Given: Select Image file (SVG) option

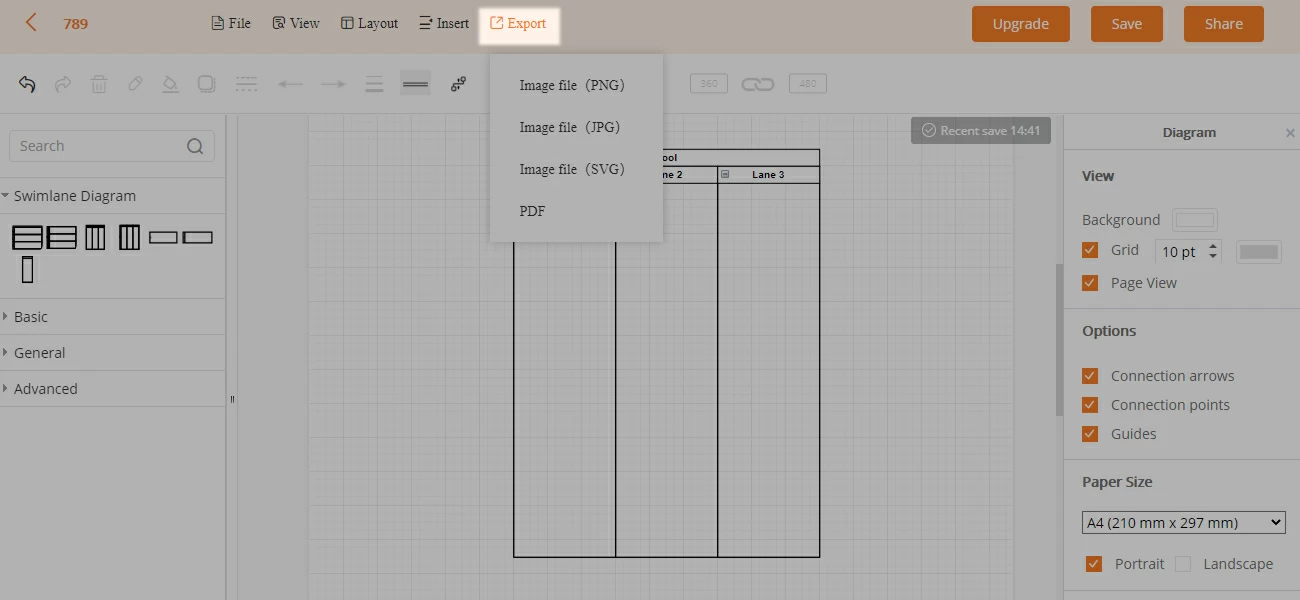Looking at the screenshot, I should pos(572,169).
